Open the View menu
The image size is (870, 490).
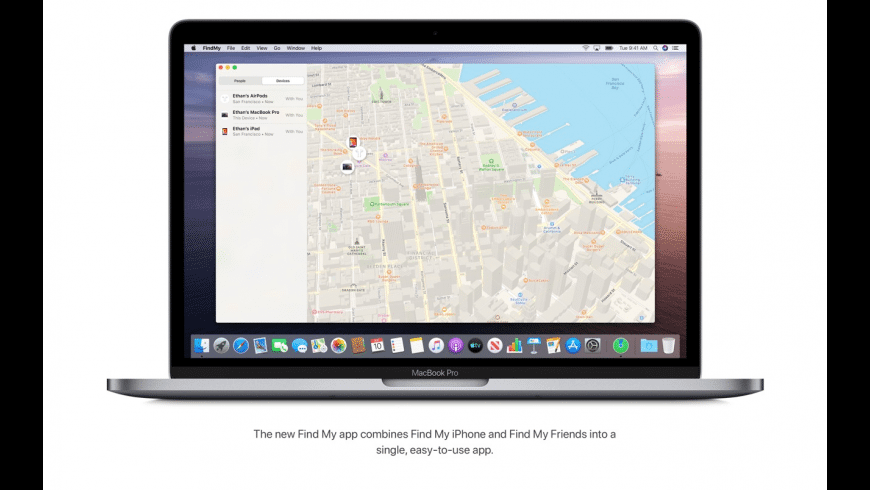[x=262, y=48]
